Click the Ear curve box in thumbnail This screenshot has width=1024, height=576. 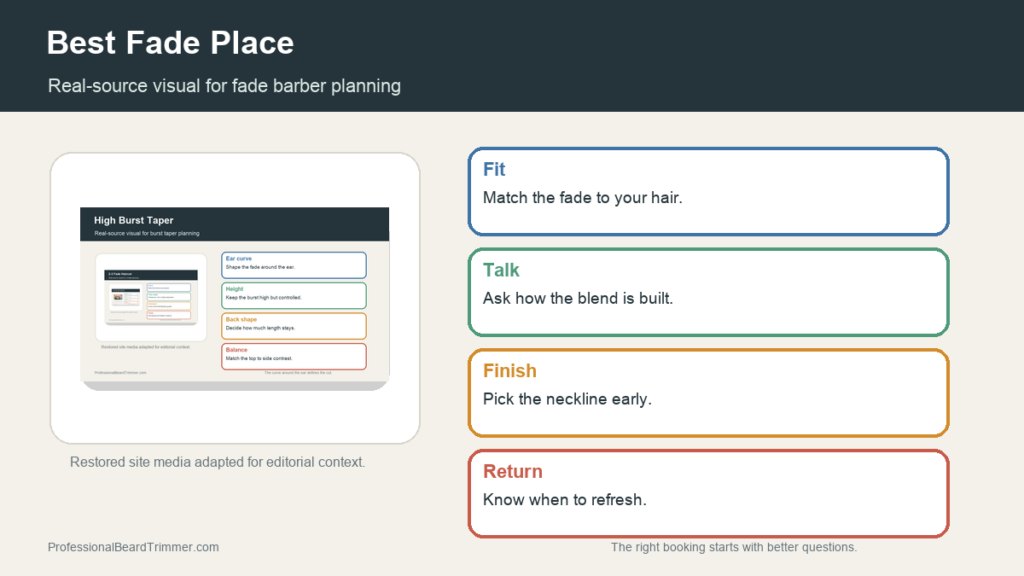coord(294,265)
